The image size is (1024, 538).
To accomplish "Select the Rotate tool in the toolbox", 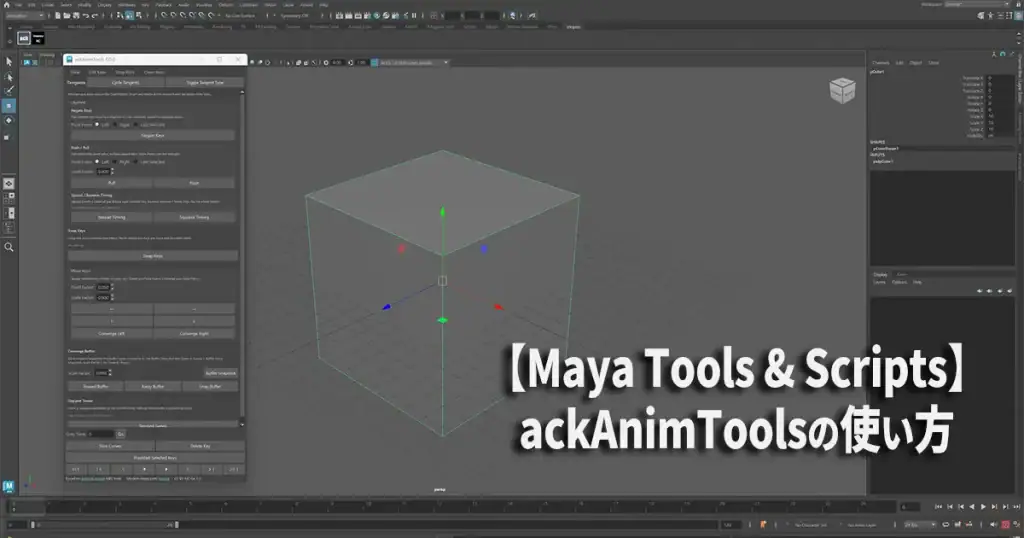I will click(8, 121).
